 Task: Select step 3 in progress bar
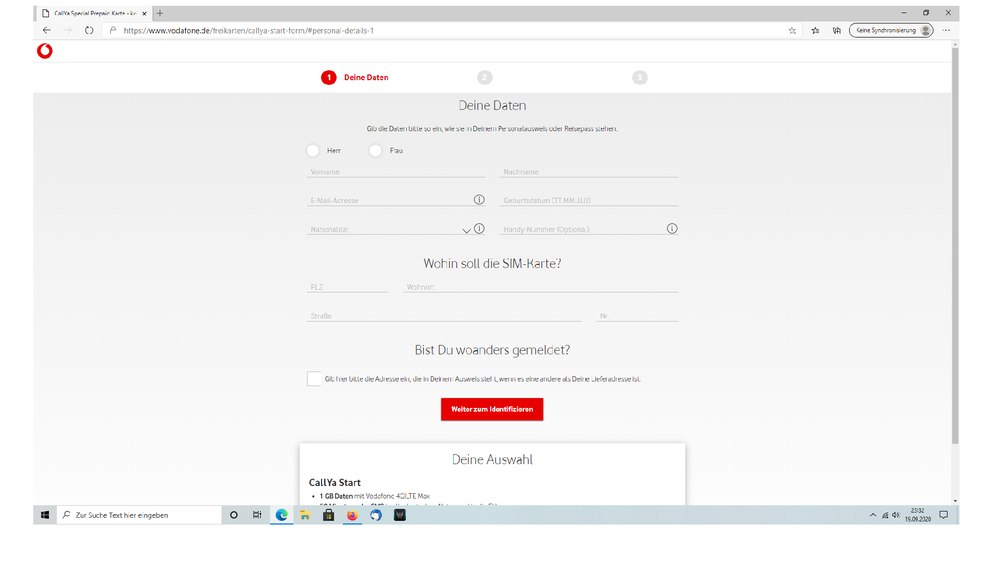click(640, 78)
